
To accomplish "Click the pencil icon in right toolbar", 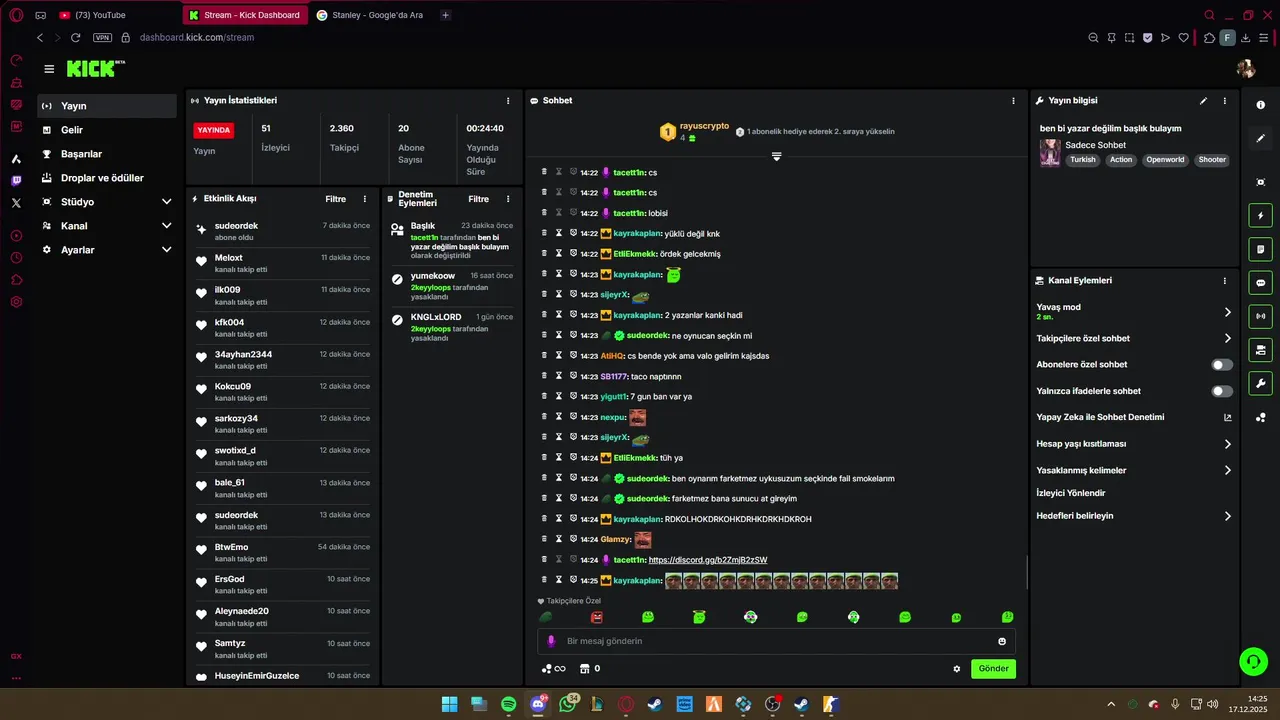I will pyautogui.click(x=1260, y=138).
